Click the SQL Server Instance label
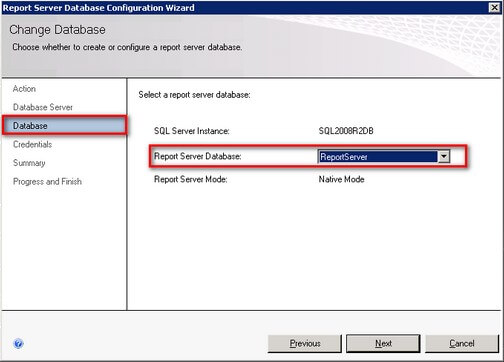Image resolution: width=504 pixels, height=362 pixels. 192,131
